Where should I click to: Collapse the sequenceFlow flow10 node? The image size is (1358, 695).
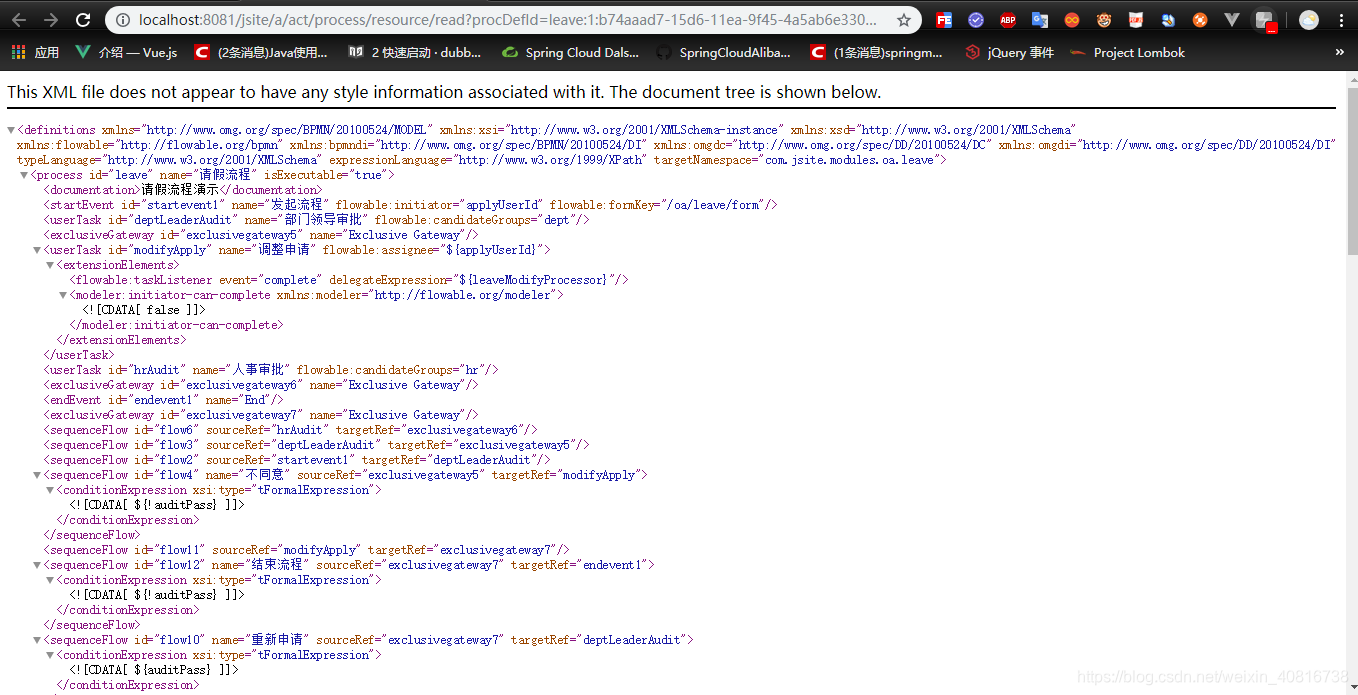tap(37, 640)
